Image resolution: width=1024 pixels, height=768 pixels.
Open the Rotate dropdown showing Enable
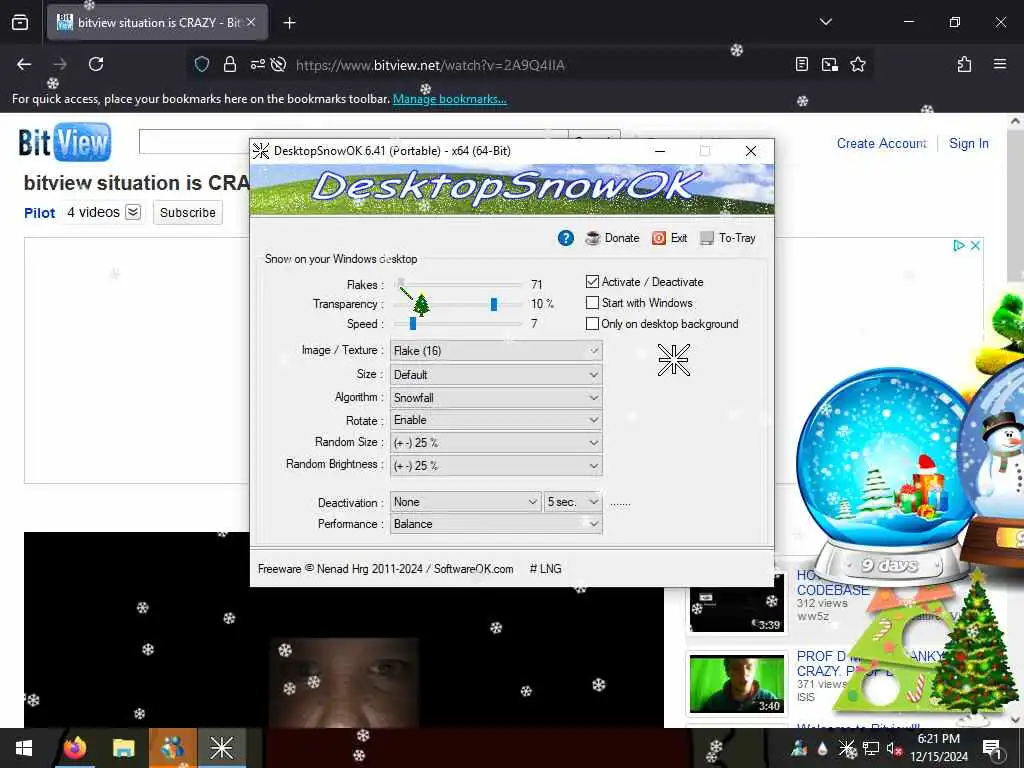(x=496, y=420)
